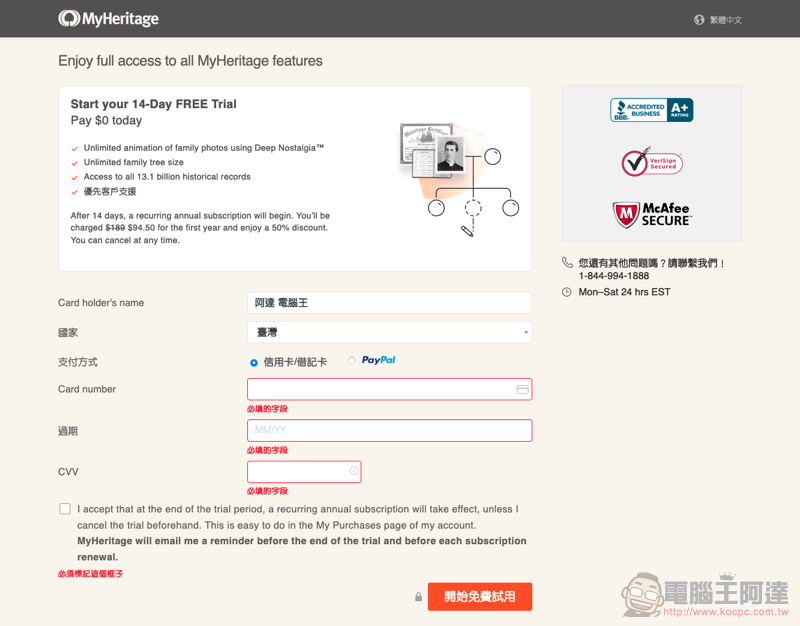Click the MM/YY expiration field
Screen dimensions: 800x626
click(x=389, y=431)
